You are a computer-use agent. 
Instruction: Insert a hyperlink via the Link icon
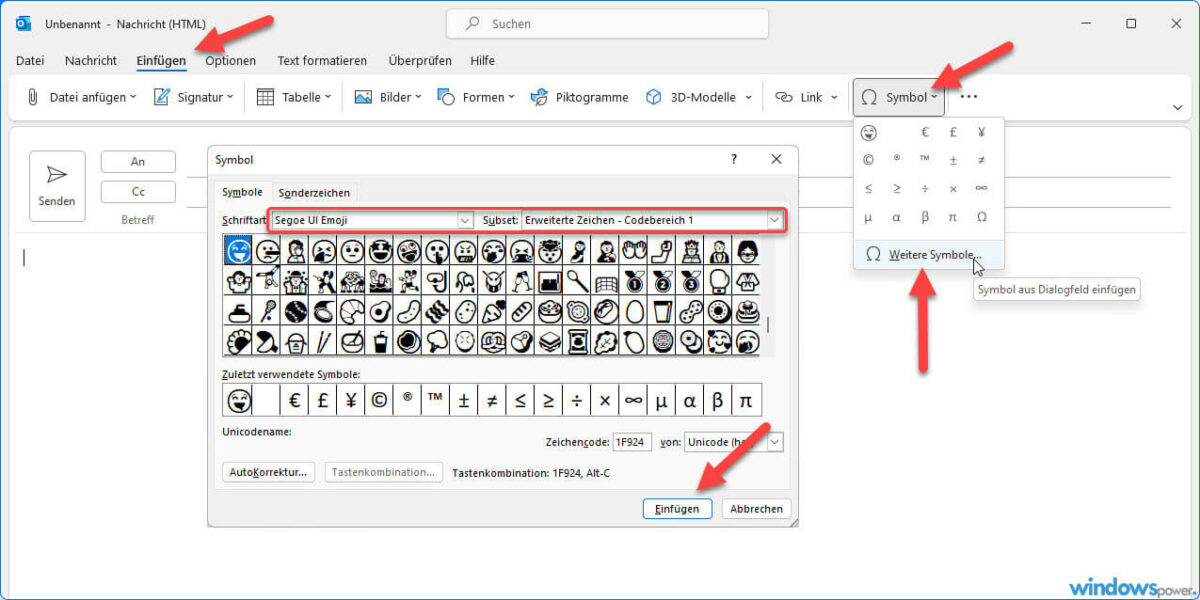(785, 97)
